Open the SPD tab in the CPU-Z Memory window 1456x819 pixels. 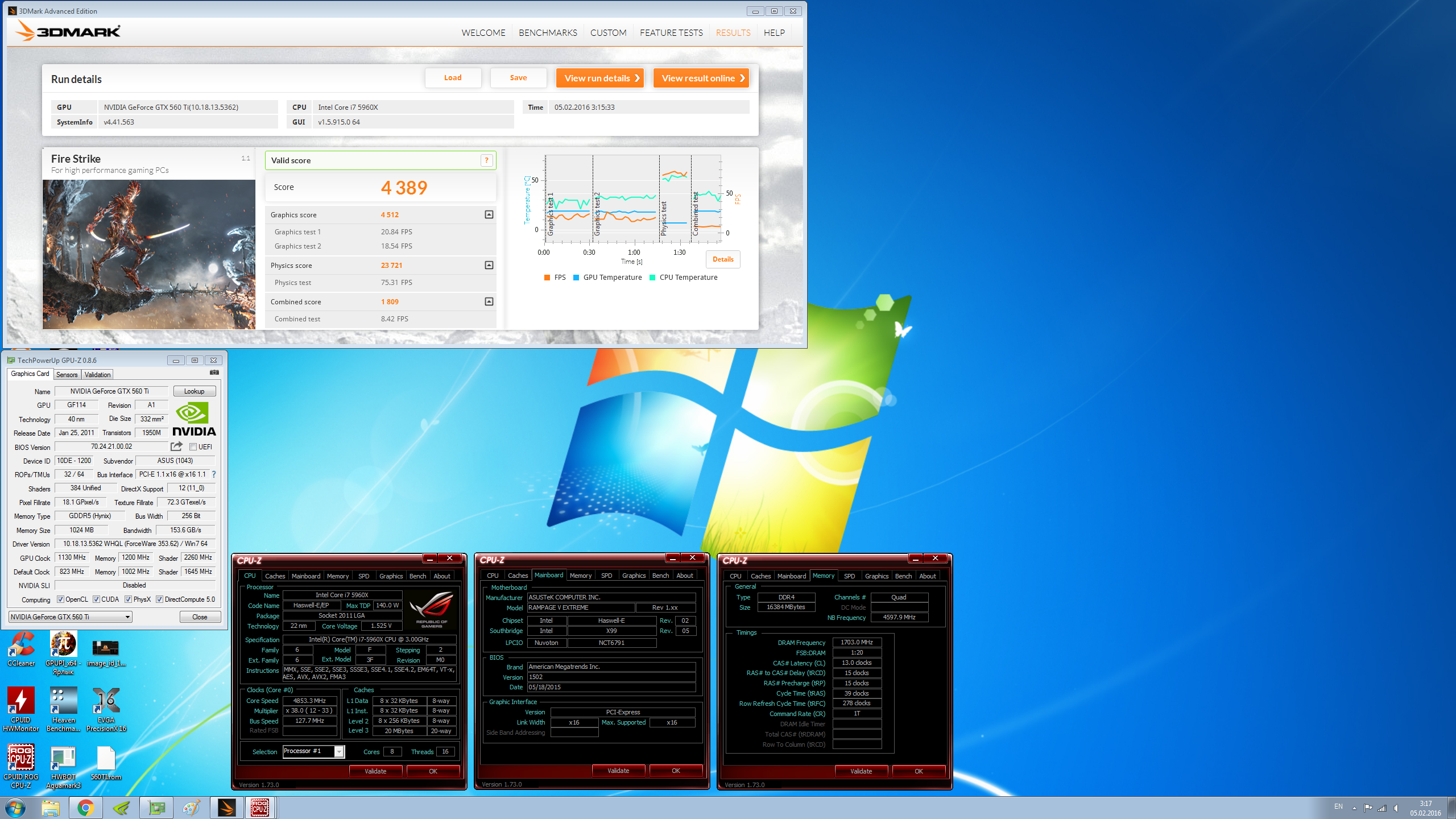(x=849, y=576)
